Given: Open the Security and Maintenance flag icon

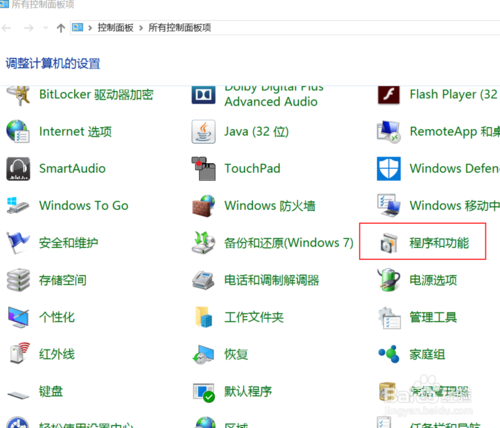Looking at the screenshot, I should [x=18, y=243].
